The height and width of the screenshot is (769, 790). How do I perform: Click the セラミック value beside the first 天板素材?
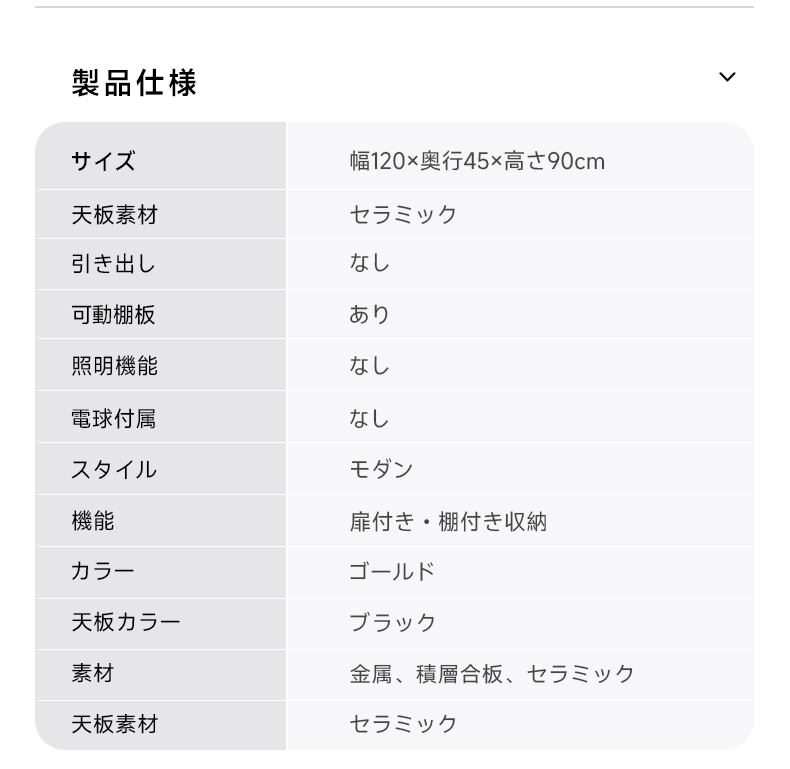tap(403, 215)
